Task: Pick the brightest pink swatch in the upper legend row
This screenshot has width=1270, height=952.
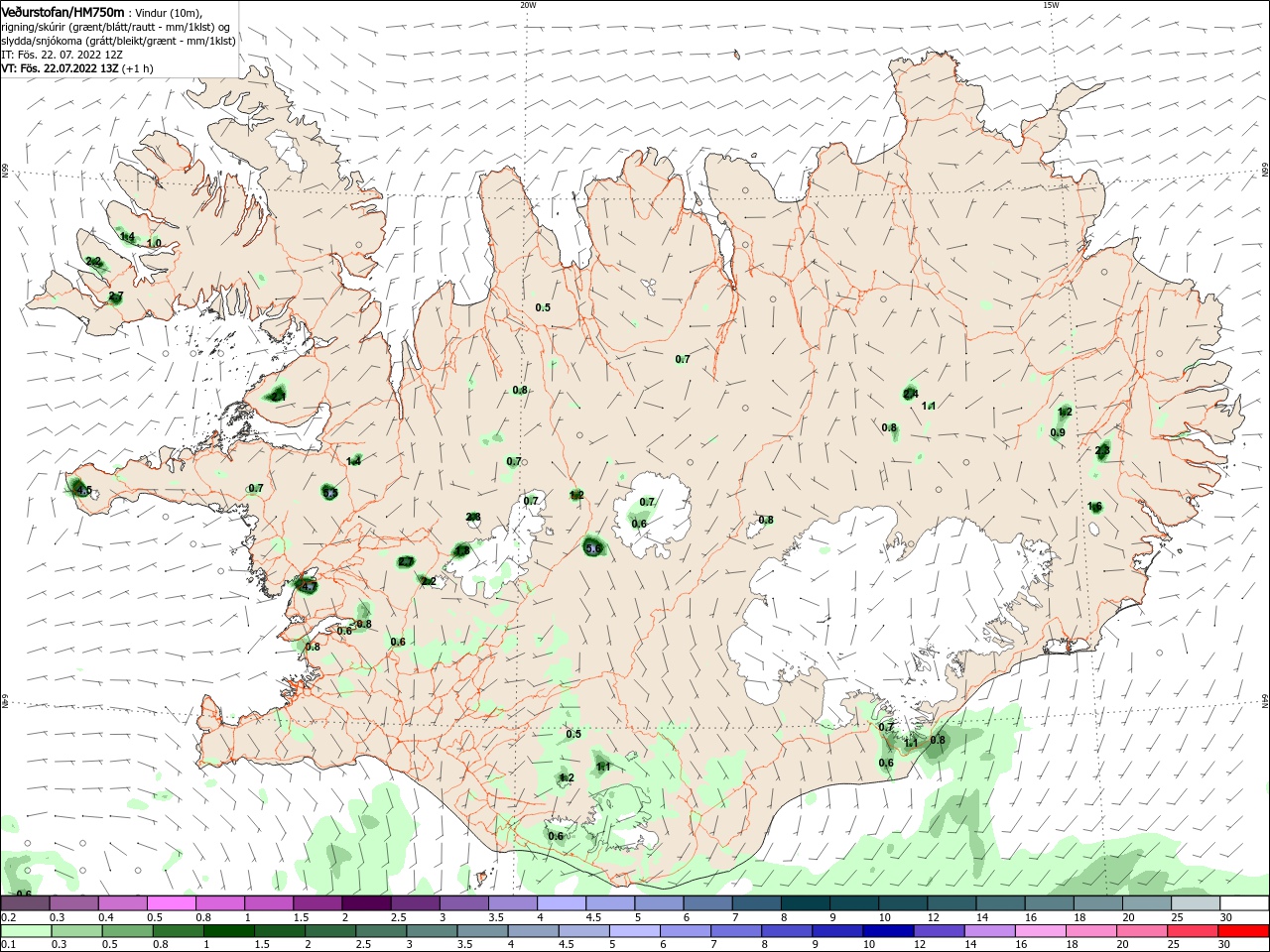Action: [171, 903]
